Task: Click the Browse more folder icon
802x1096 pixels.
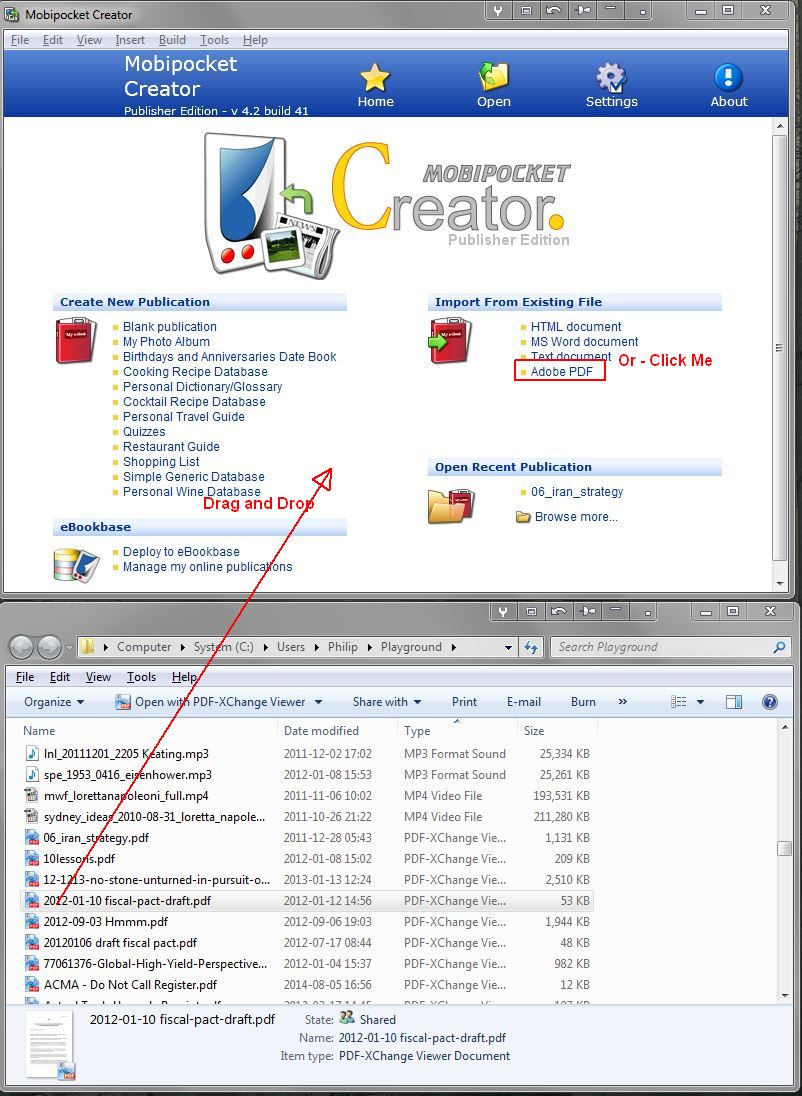Action: 522,517
